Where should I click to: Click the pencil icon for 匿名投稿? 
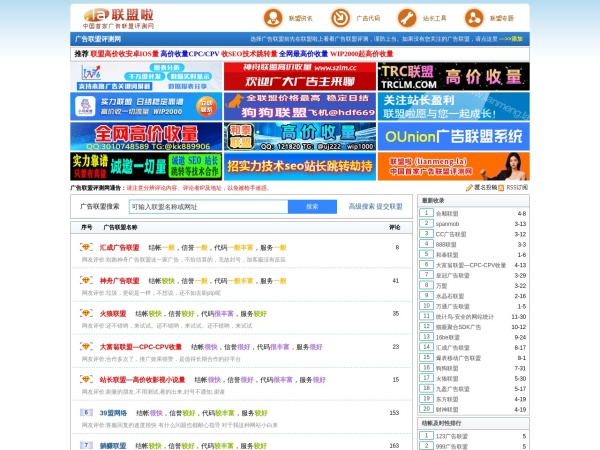coord(469,188)
